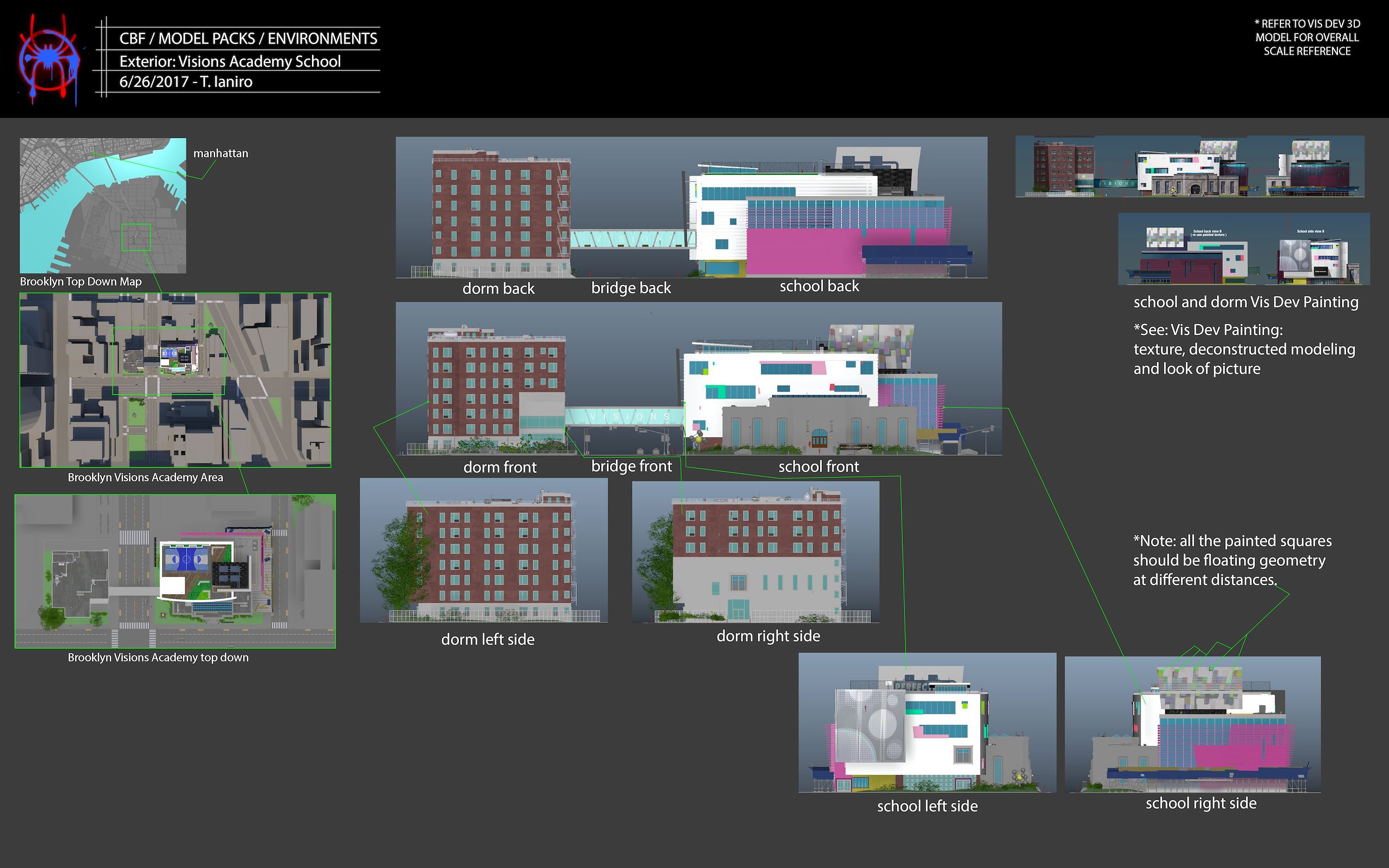Click the dorm right side elevation view
Screen dimensions: 1389x868
tap(755, 552)
